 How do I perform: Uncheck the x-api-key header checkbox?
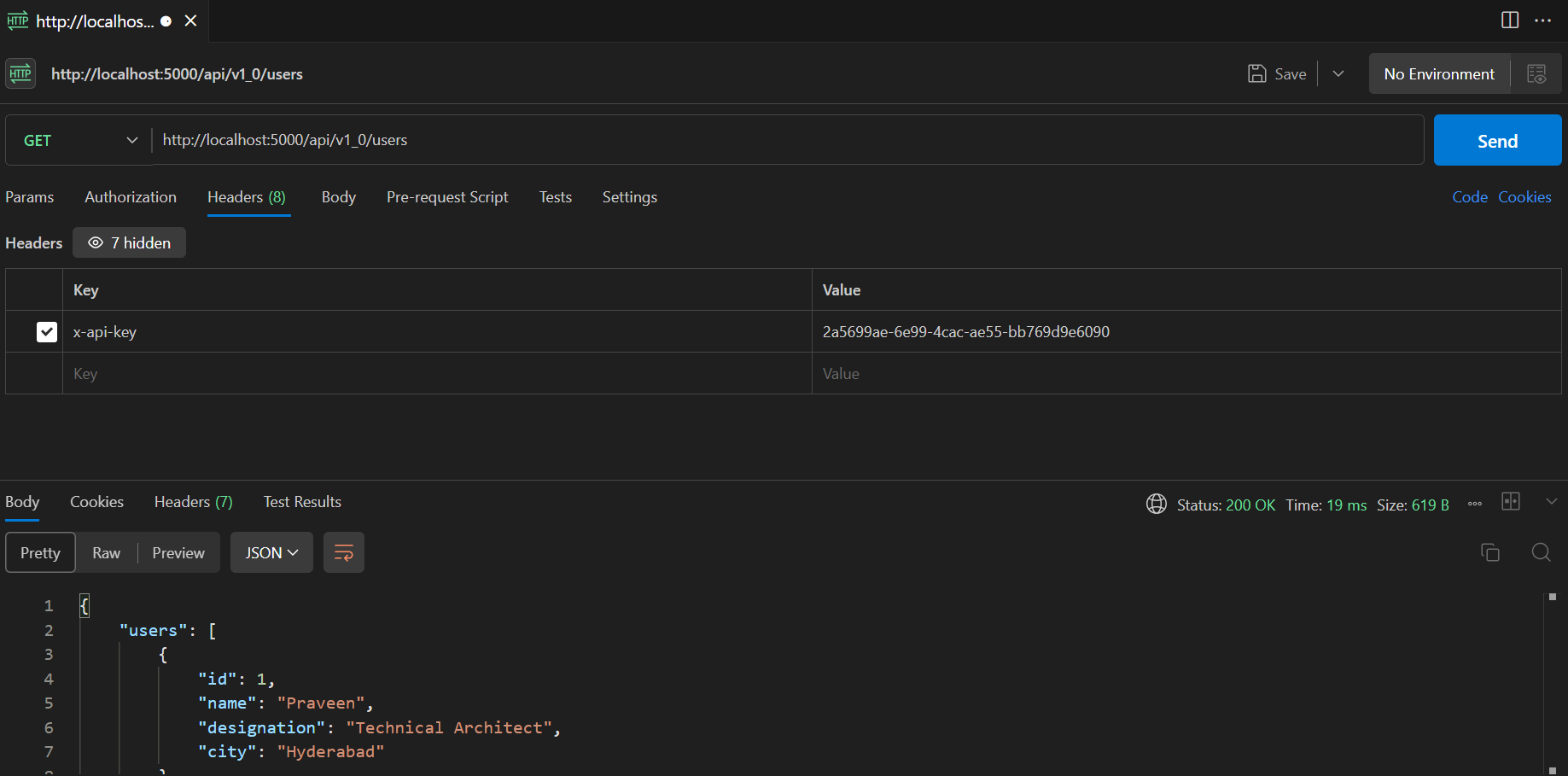pos(47,332)
